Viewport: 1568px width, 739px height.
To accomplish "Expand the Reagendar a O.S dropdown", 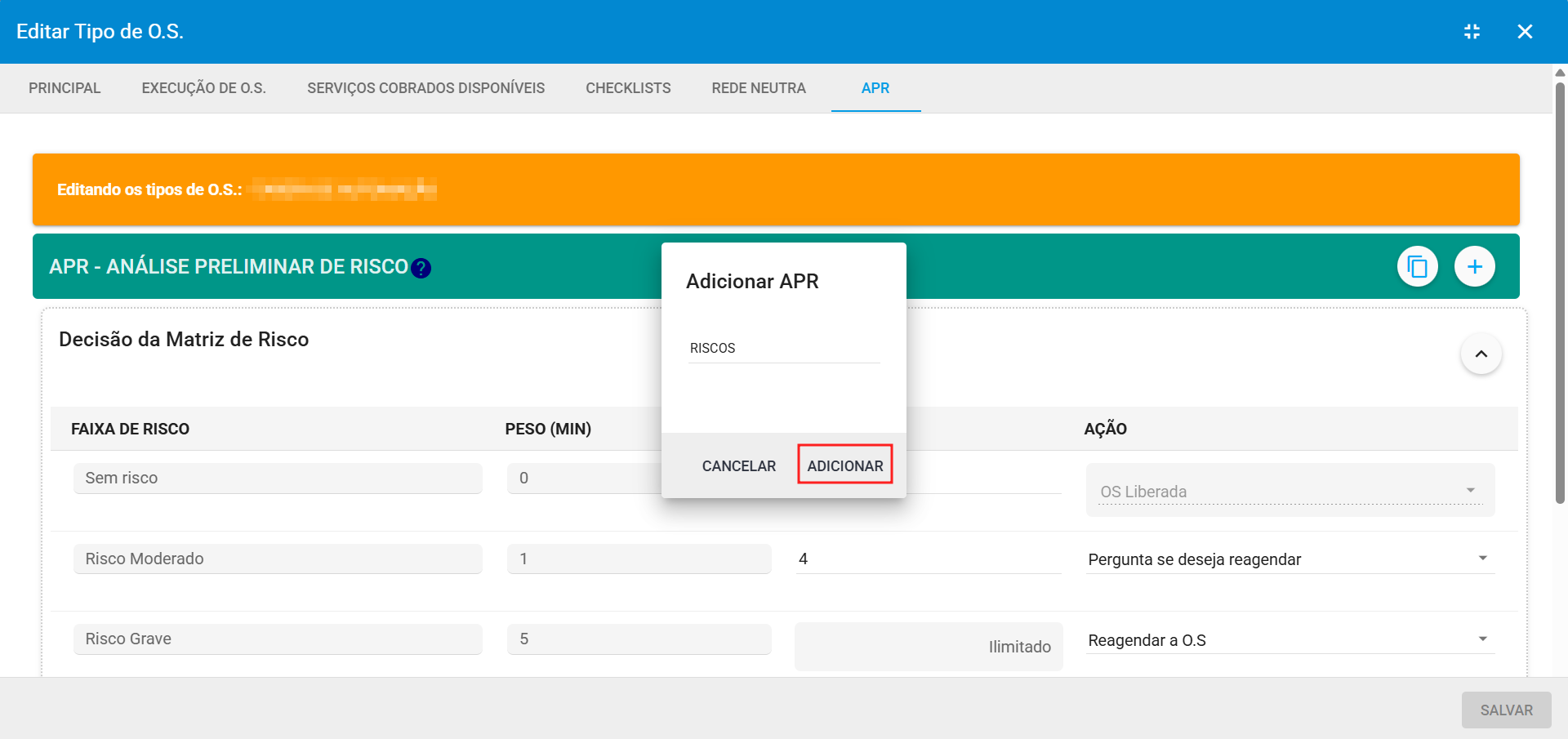I will tap(1290, 640).
